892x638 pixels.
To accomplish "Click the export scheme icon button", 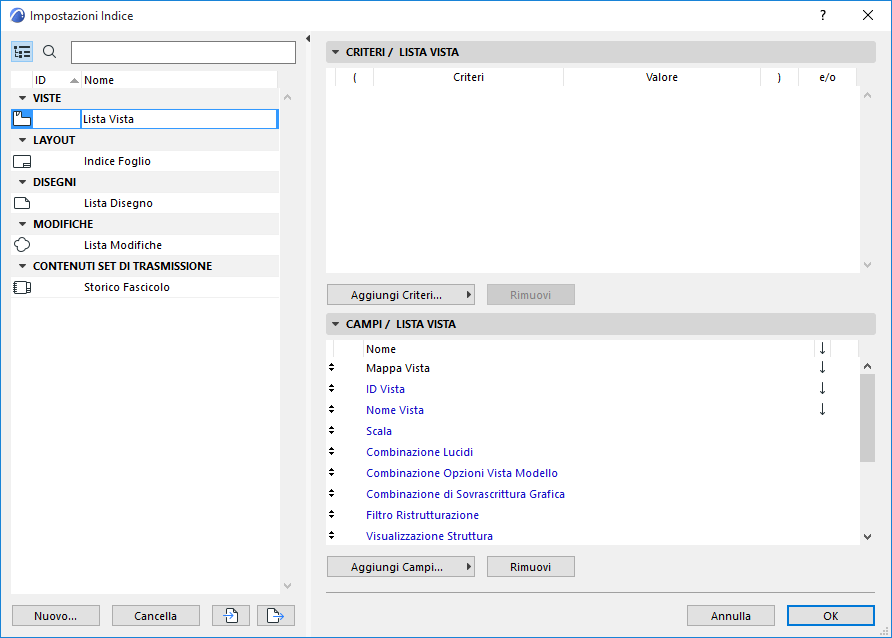I will pyautogui.click(x=275, y=616).
